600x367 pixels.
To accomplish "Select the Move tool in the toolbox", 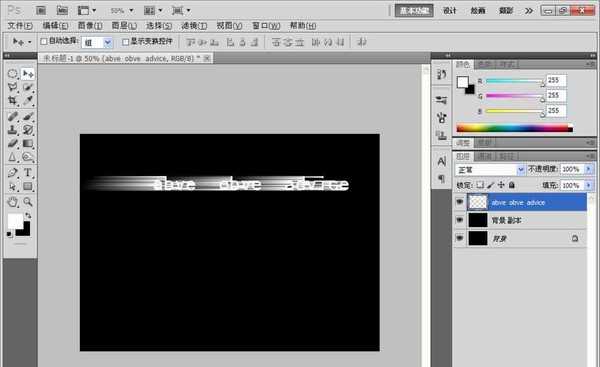I will pos(28,73).
